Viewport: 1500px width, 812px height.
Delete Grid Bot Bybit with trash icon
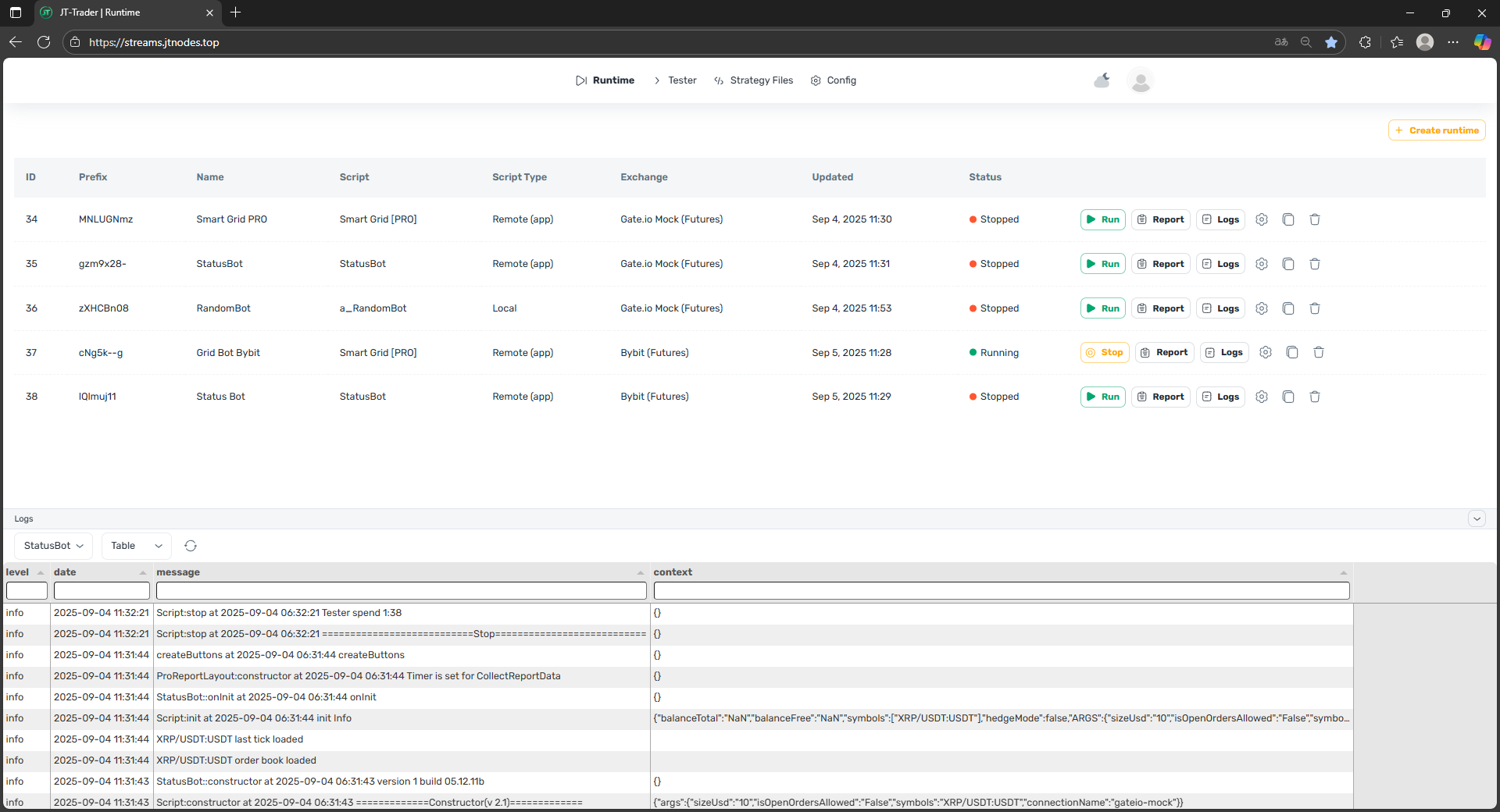(1318, 353)
